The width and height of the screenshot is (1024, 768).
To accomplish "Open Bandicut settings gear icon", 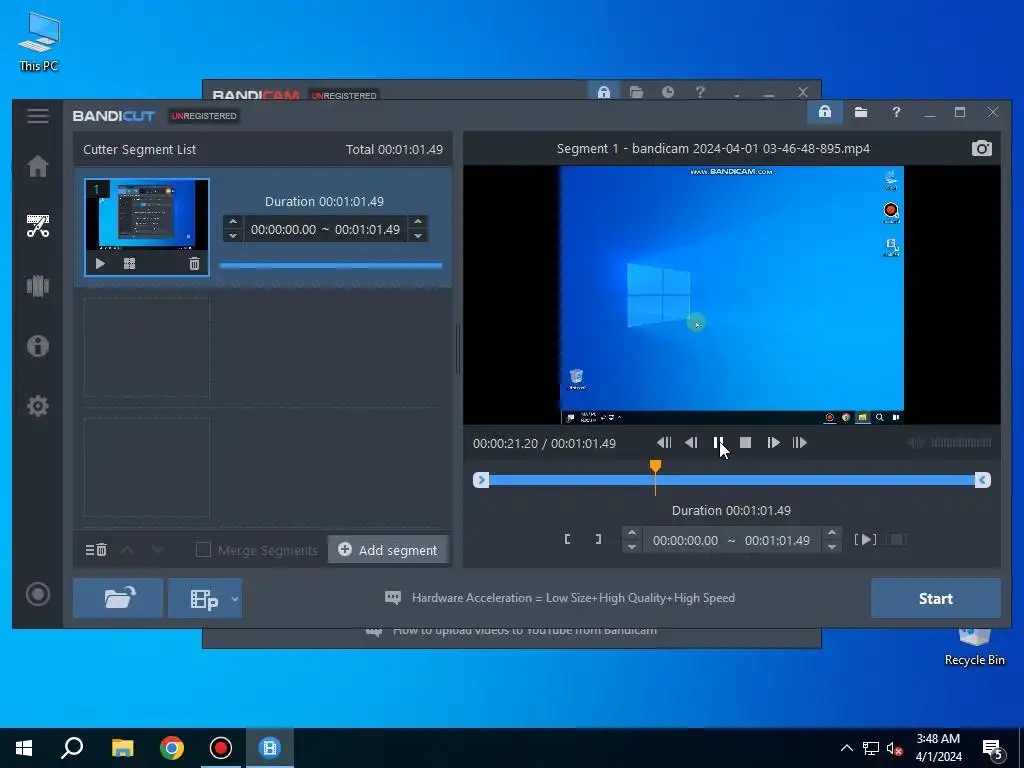I will 38,406.
